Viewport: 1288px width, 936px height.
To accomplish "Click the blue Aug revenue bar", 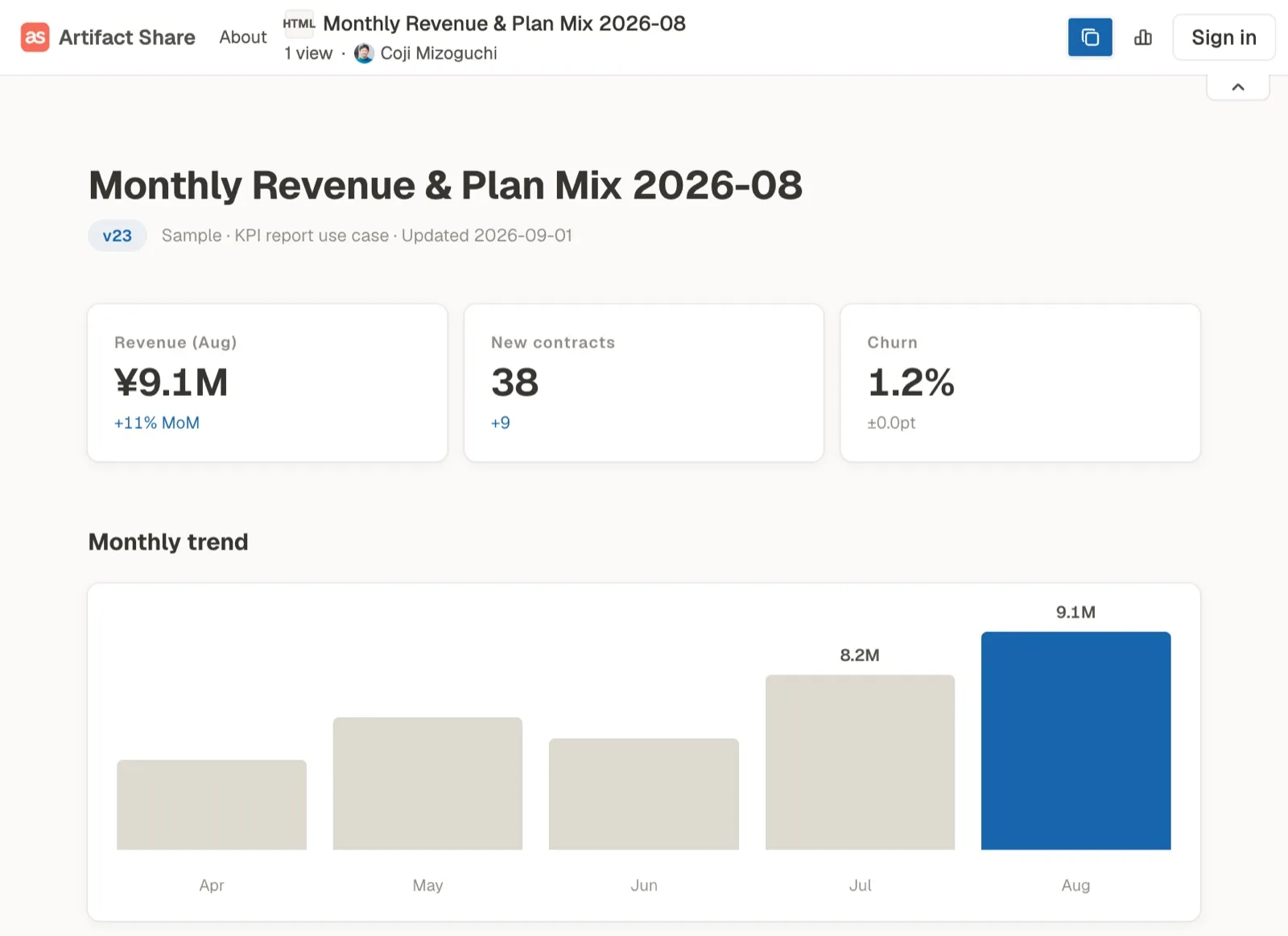I will point(1075,740).
